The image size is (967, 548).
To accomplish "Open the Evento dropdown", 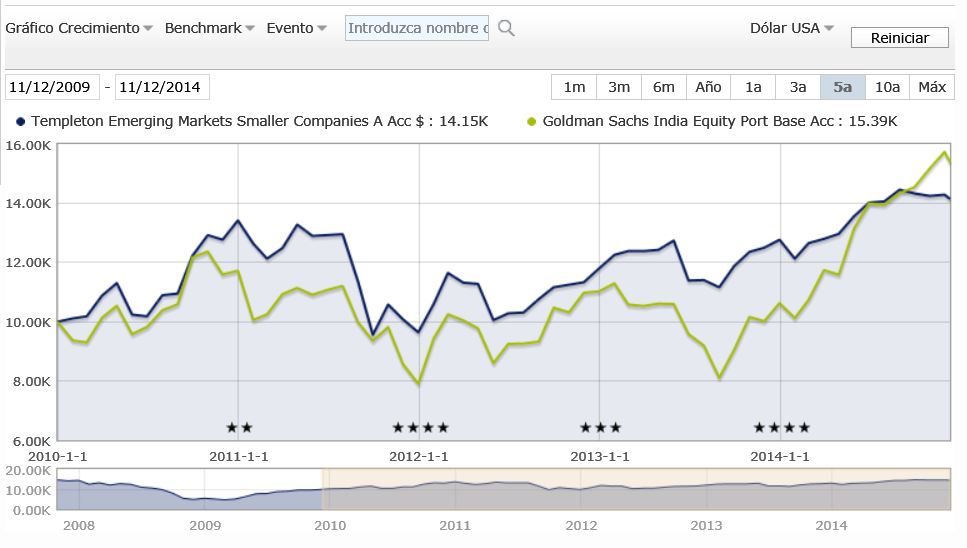I will [x=296, y=28].
